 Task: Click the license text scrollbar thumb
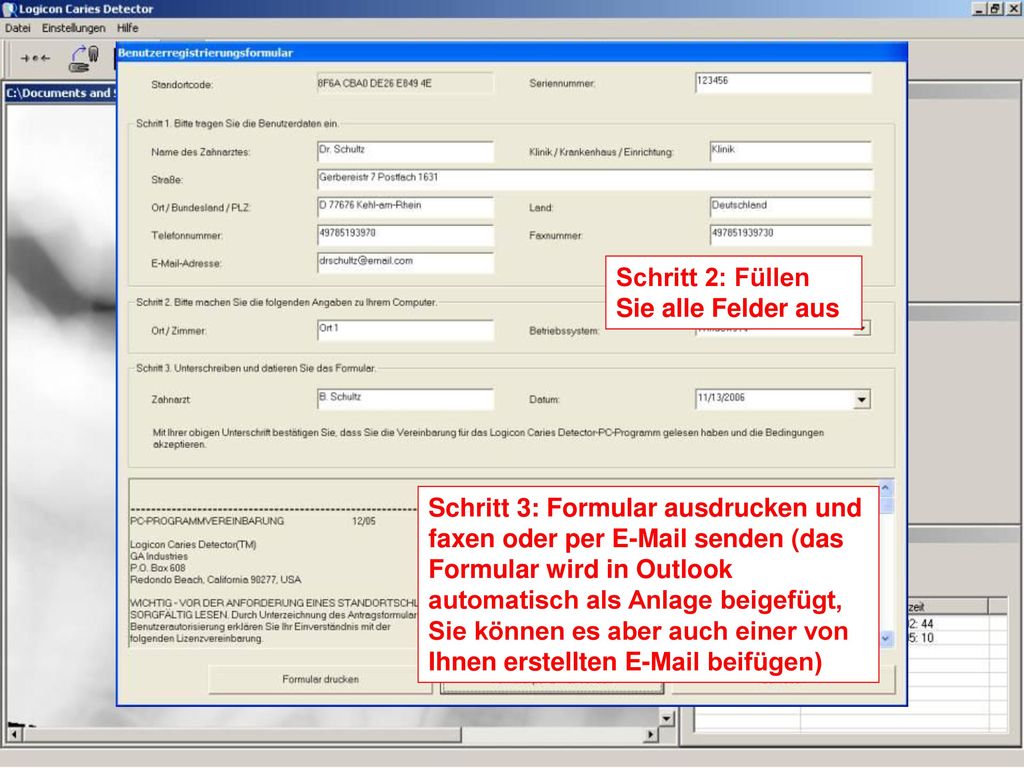[x=886, y=504]
